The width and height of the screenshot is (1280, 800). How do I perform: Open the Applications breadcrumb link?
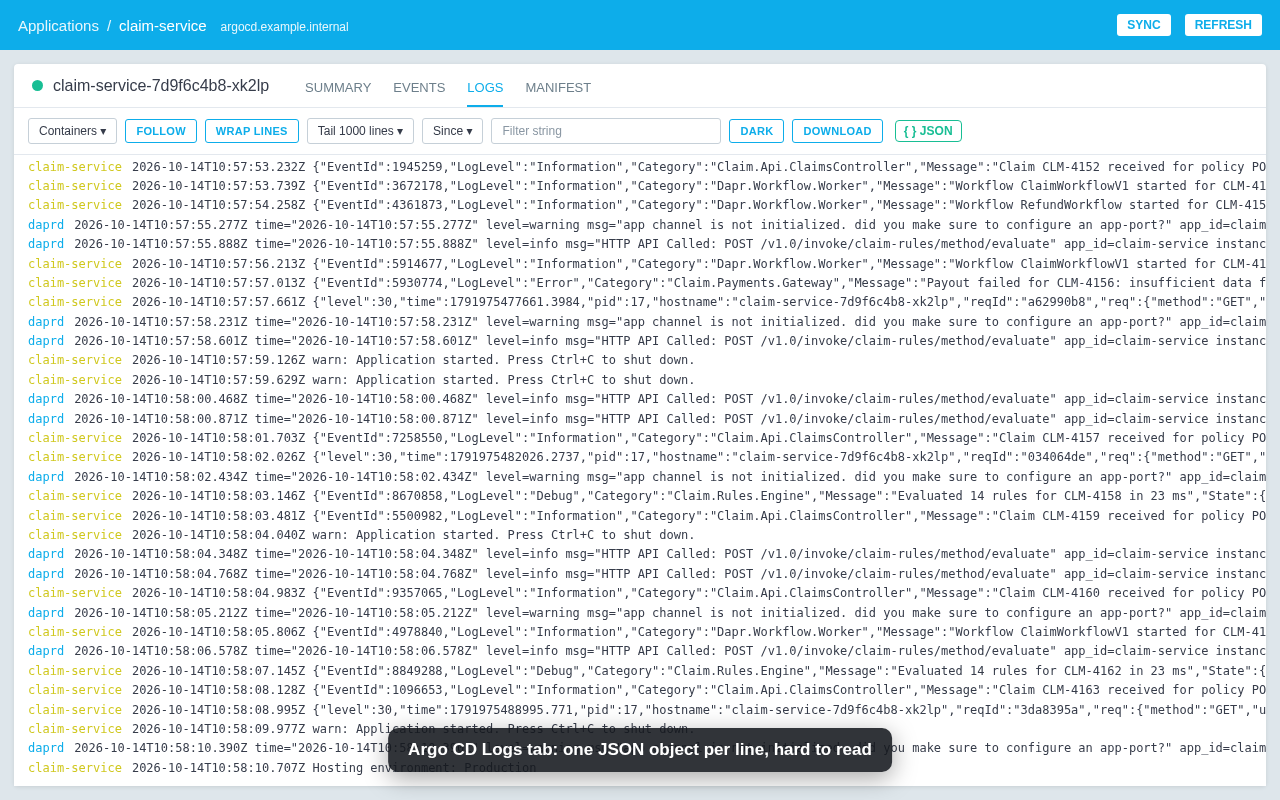[x=58, y=25]
